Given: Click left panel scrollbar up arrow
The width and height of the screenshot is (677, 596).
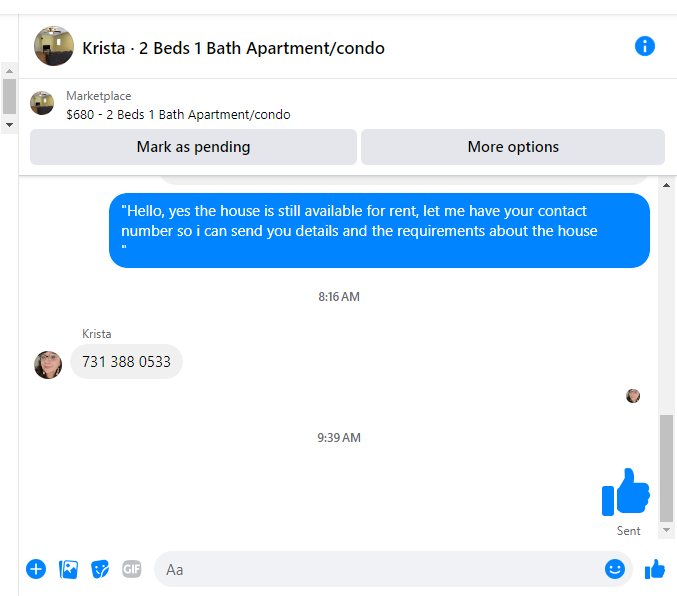Looking at the screenshot, I should [x=9, y=71].
